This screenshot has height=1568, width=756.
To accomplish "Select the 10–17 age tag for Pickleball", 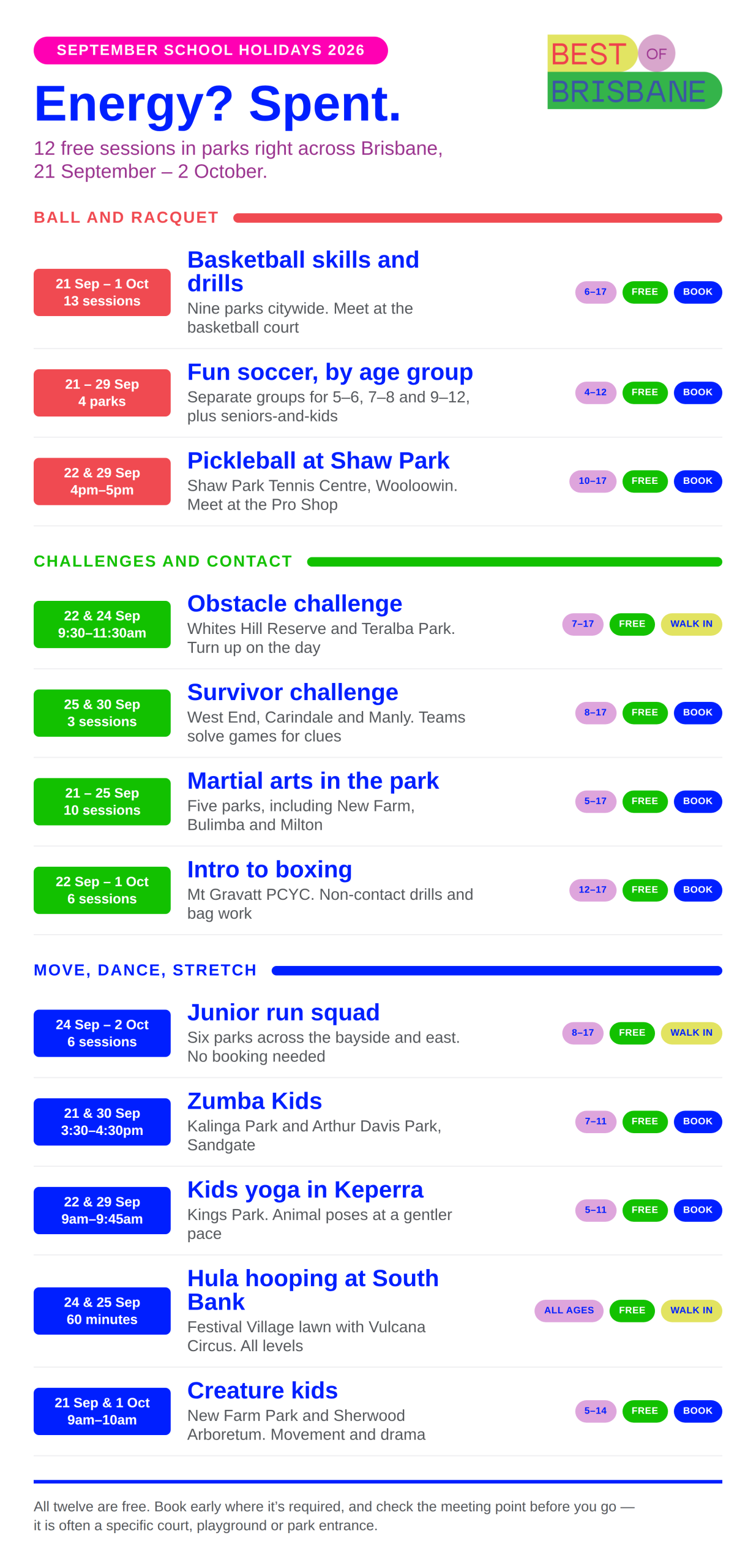I will [x=592, y=481].
